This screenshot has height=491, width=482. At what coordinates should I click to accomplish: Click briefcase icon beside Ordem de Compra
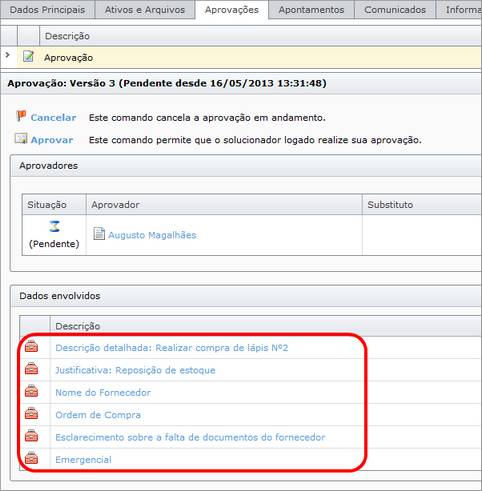(31, 414)
